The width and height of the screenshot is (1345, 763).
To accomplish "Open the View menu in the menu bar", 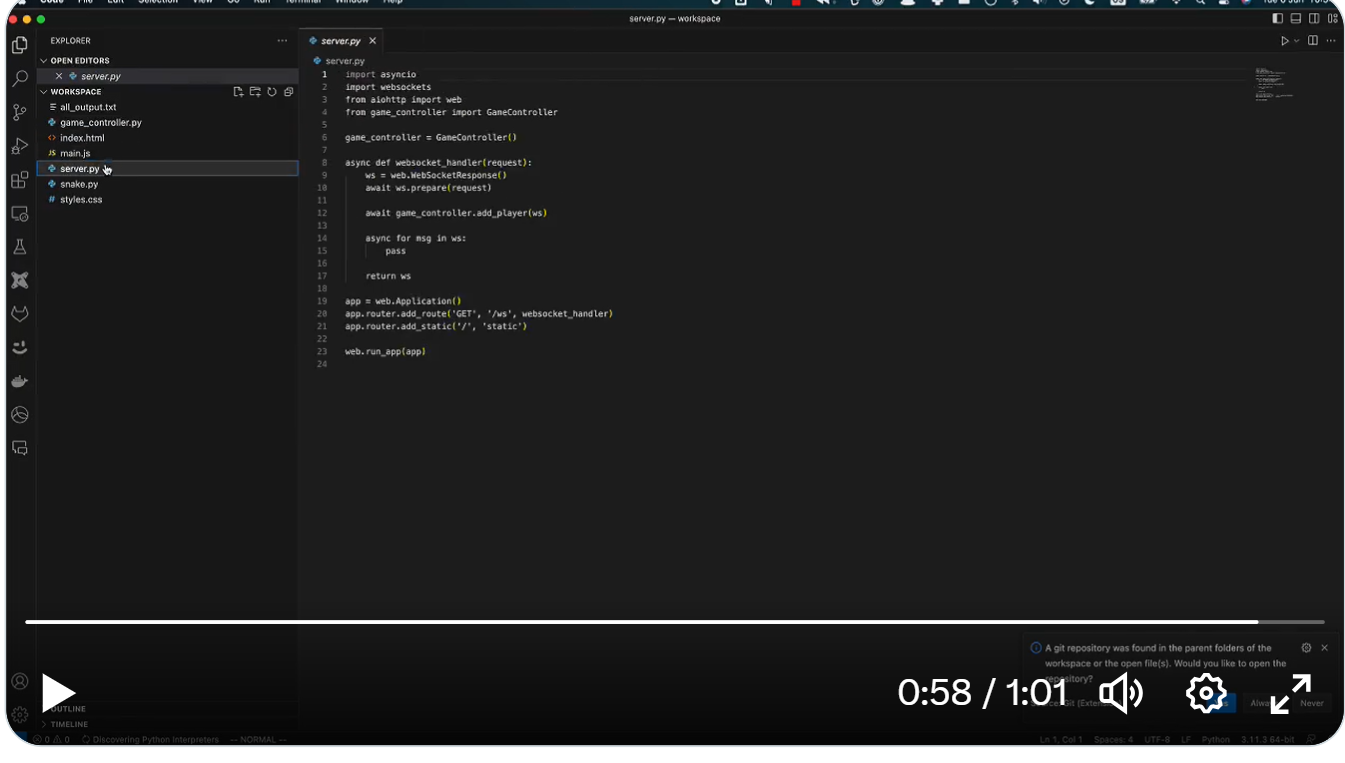I will pyautogui.click(x=203, y=3).
